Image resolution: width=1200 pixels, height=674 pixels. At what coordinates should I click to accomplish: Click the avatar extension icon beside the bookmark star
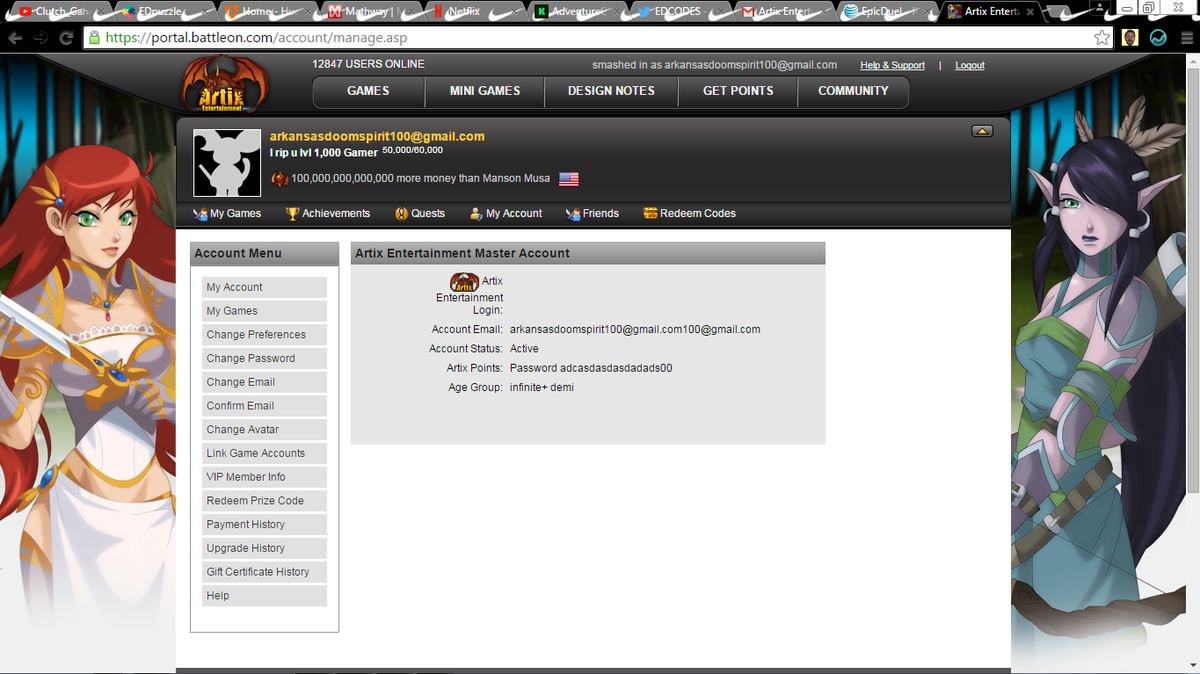(x=1130, y=38)
